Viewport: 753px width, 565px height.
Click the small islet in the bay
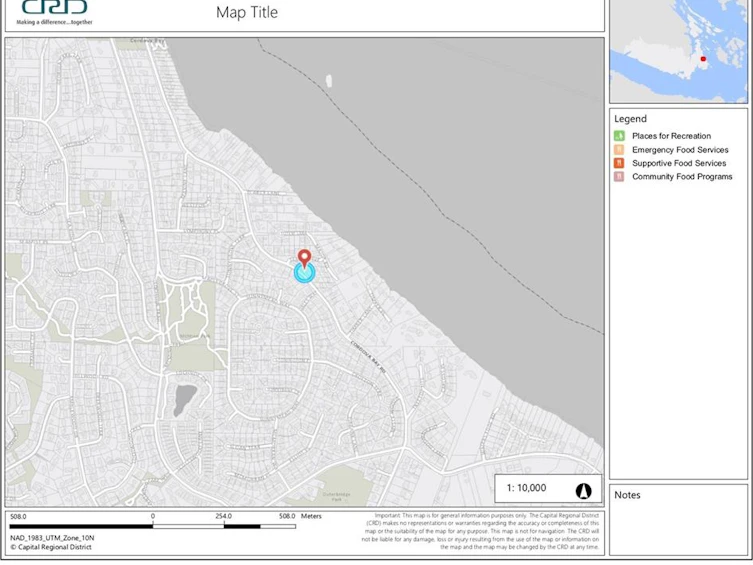pos(329,81)
